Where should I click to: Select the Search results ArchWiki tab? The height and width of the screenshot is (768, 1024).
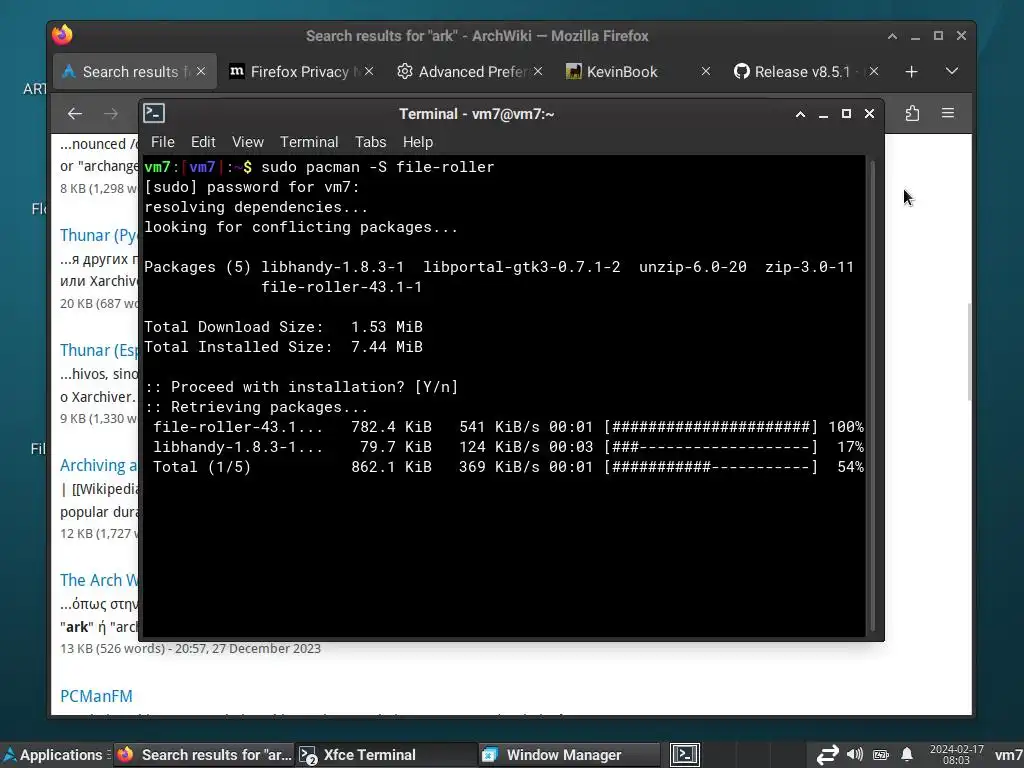click(133, 72)
